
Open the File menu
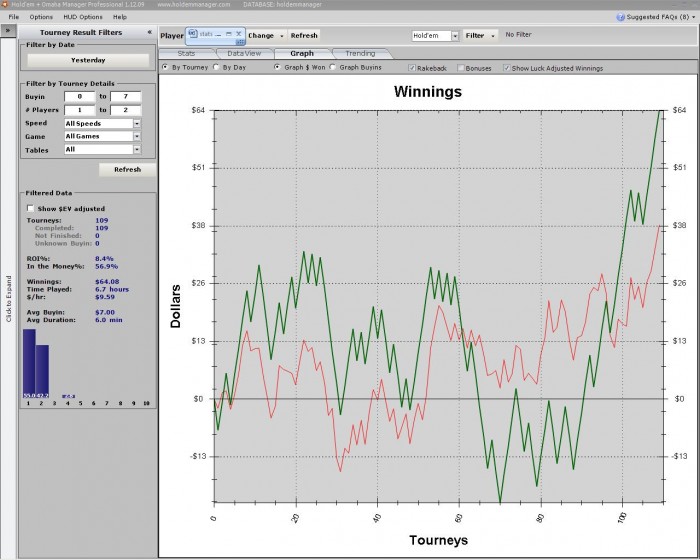click(x=14, y=17)
